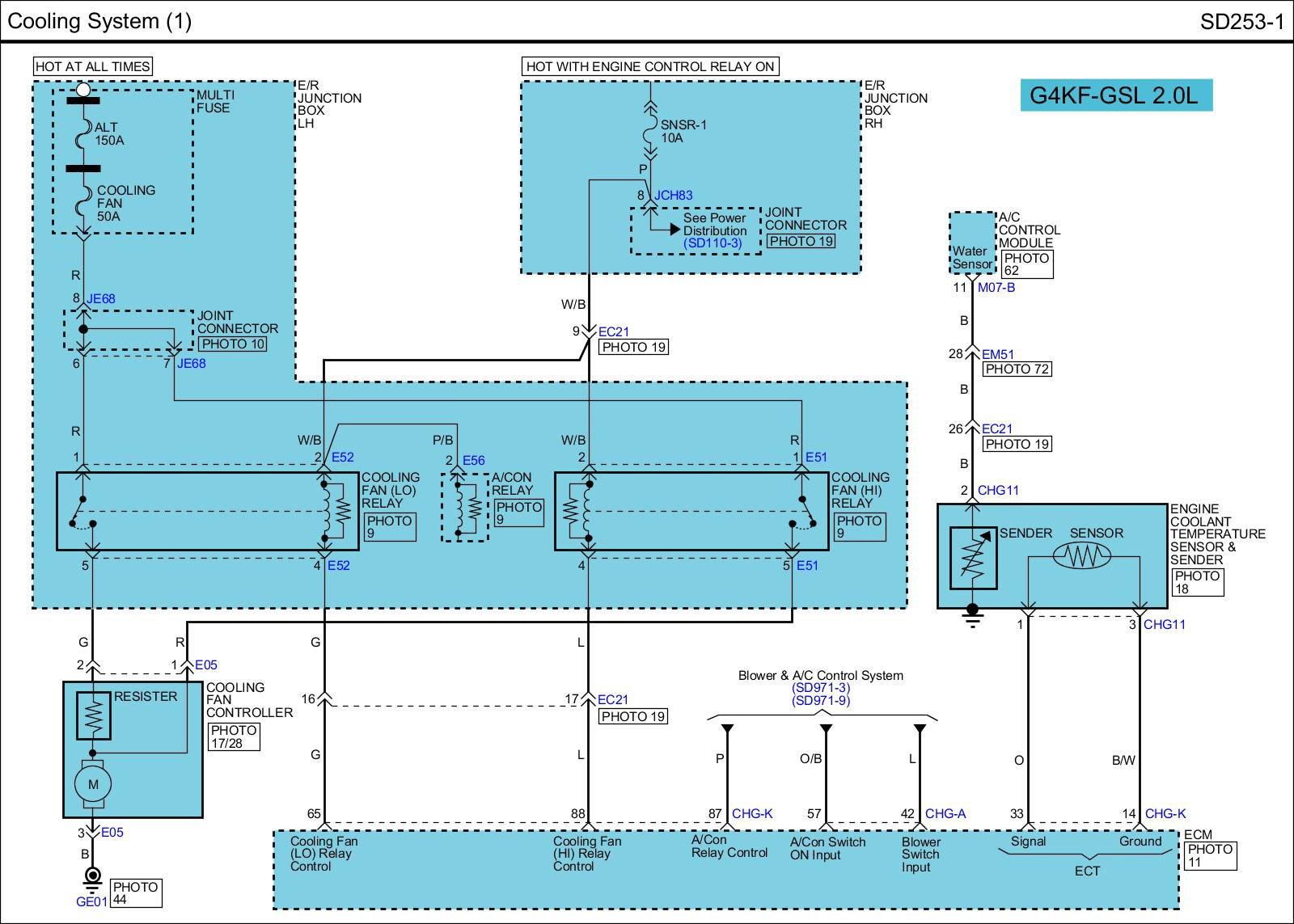Open the SD110-3 power distribution link
Viewport: 1294px width, 924px height.
pyautogui.click(x=713, y=243)
